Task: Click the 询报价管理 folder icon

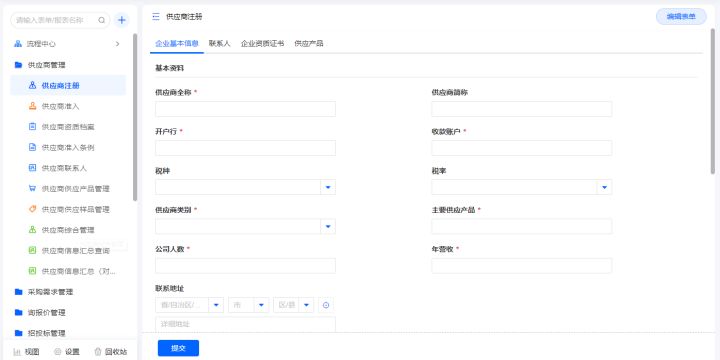Action: 18,313
